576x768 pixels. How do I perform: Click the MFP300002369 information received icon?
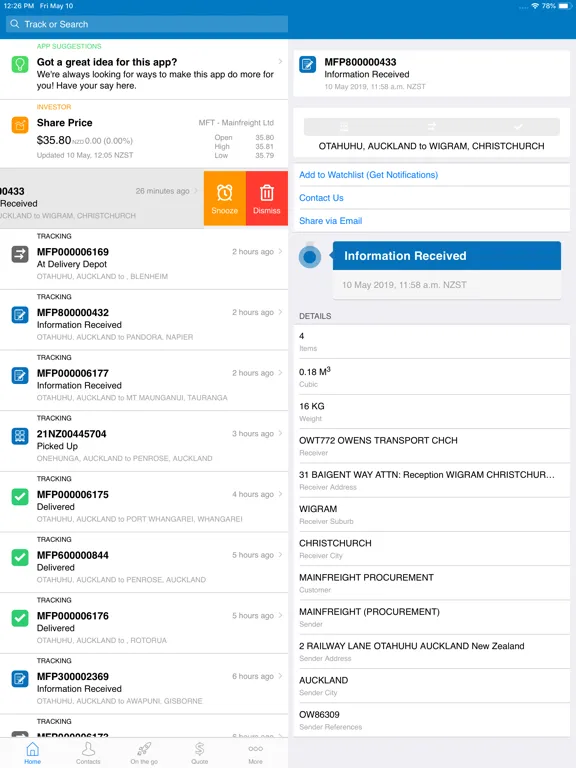coord(20,679)
